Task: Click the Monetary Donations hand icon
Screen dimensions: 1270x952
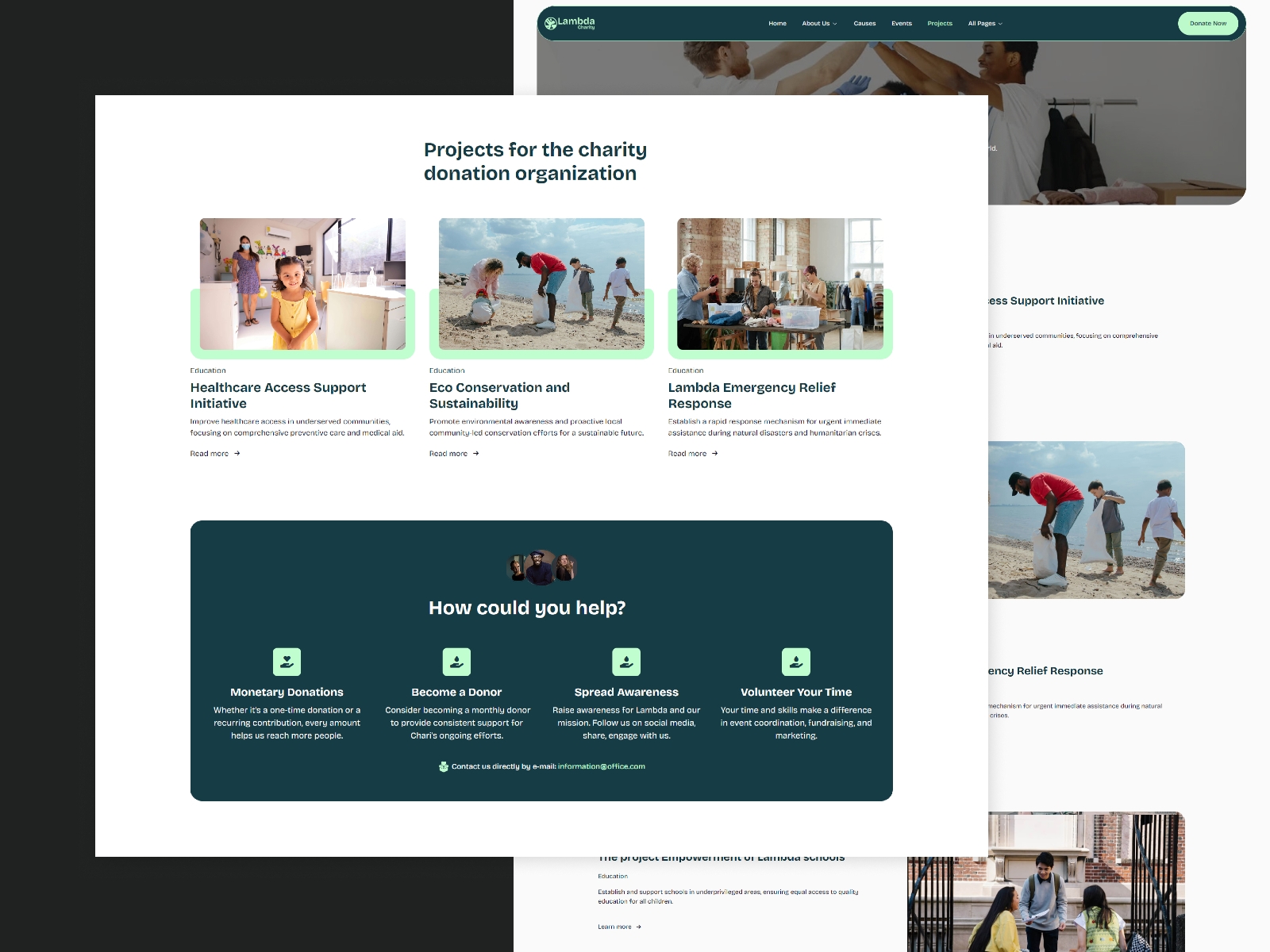Action: coord(287,662)
